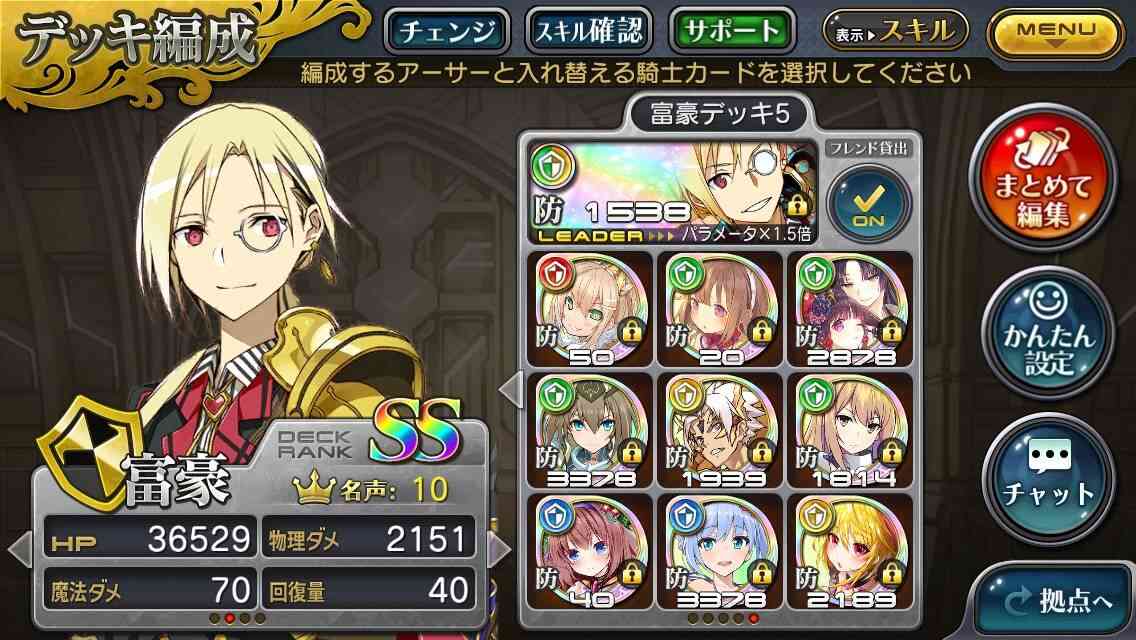The image size is (1136, 640).
Task: Toggle the 表示 スキル display mode
Action: [895, 31]
